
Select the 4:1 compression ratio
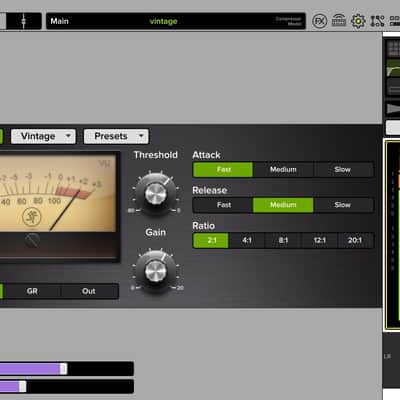[x=247, y=240]
